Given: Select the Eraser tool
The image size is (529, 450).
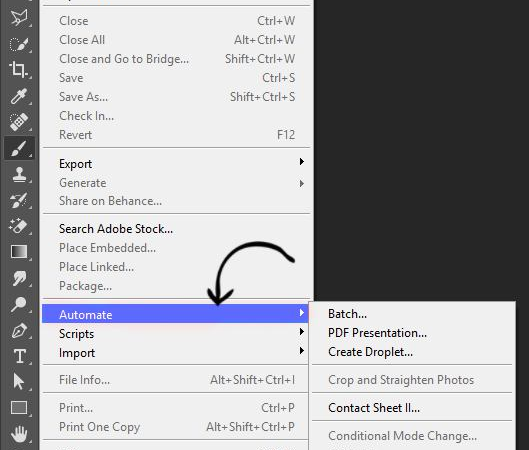Looking at the screenshot, I should [19, 226].
